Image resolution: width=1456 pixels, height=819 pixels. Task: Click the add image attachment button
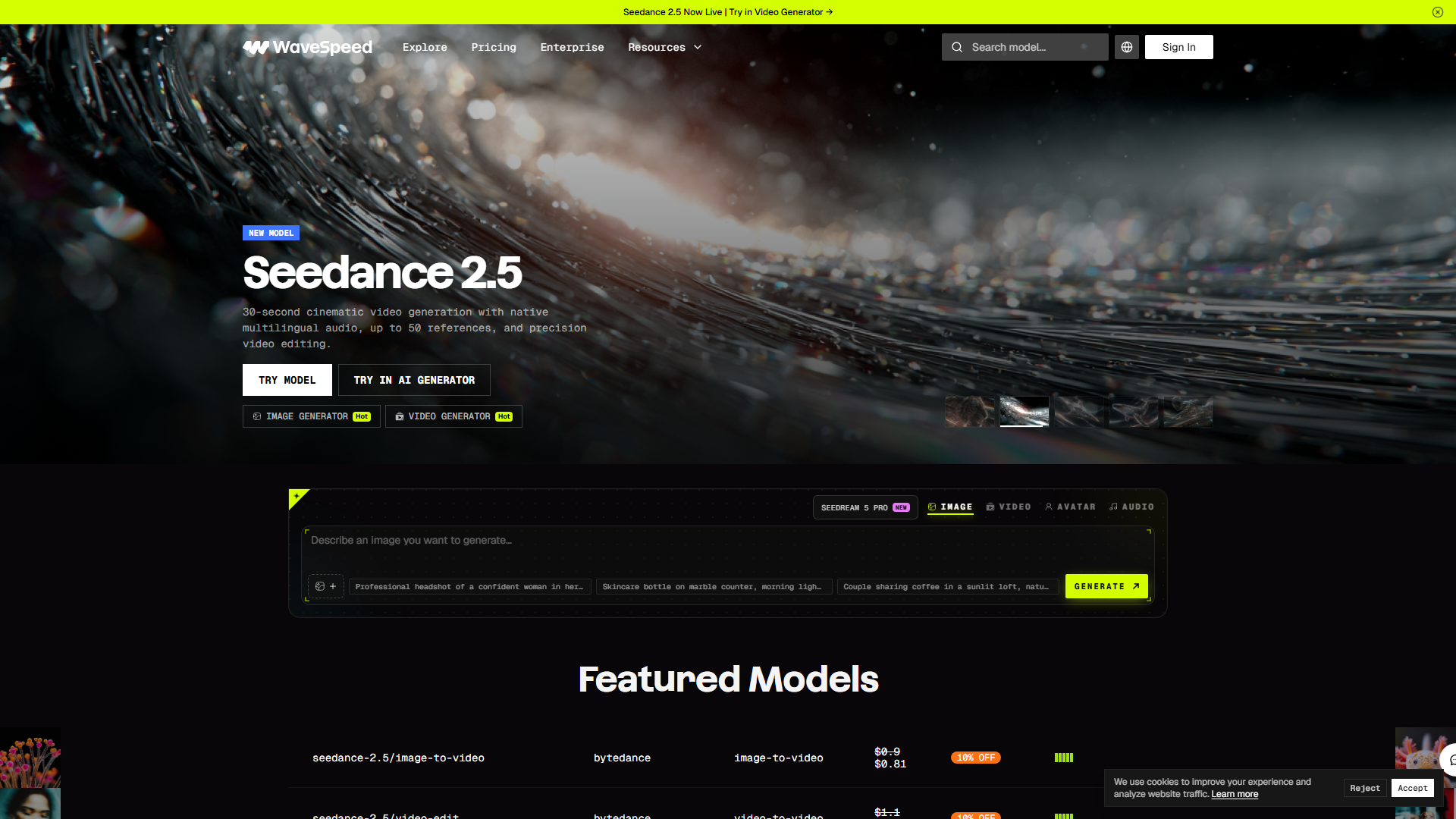pyautogui.click(x=326, y=586)
